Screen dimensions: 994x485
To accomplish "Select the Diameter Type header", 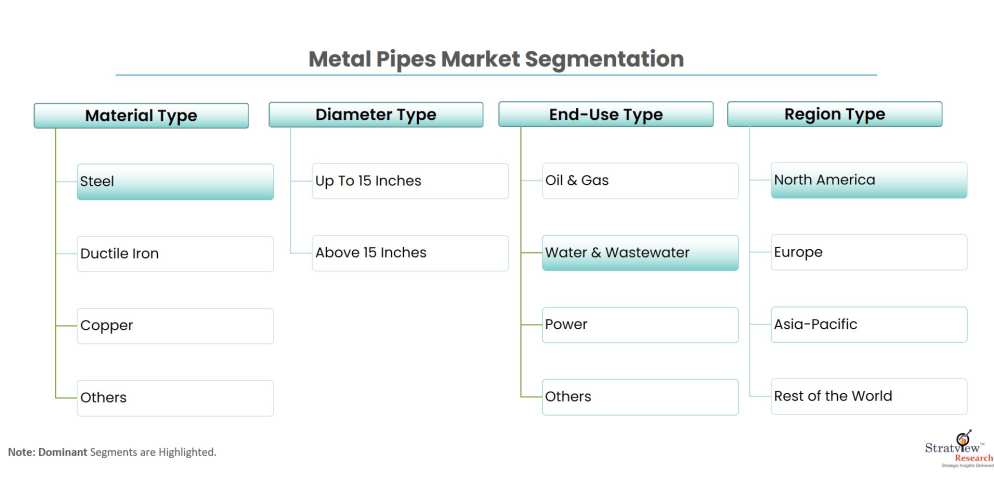I will pos(376,115).
